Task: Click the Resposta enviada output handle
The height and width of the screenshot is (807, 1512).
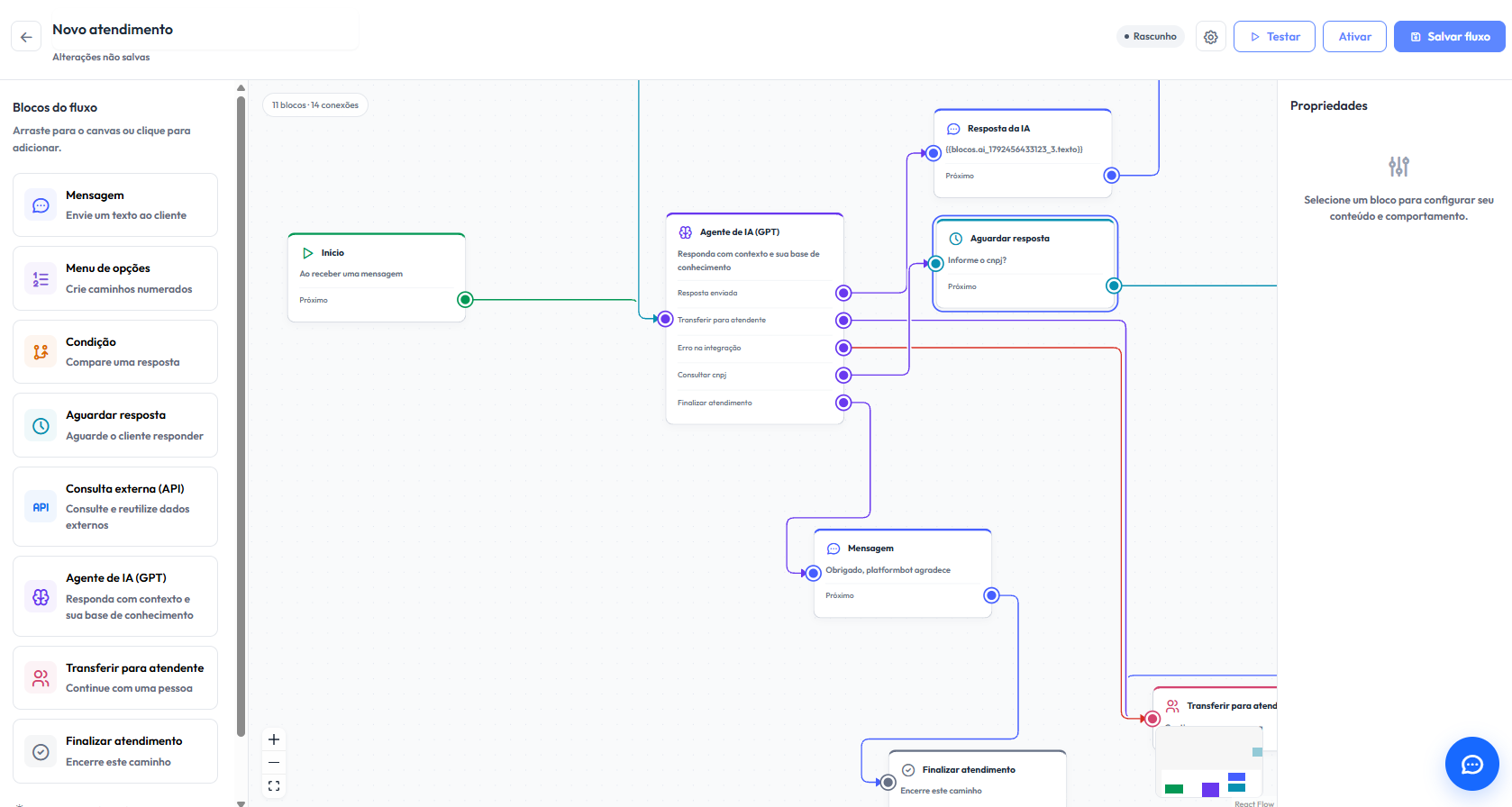Action: 843,293
